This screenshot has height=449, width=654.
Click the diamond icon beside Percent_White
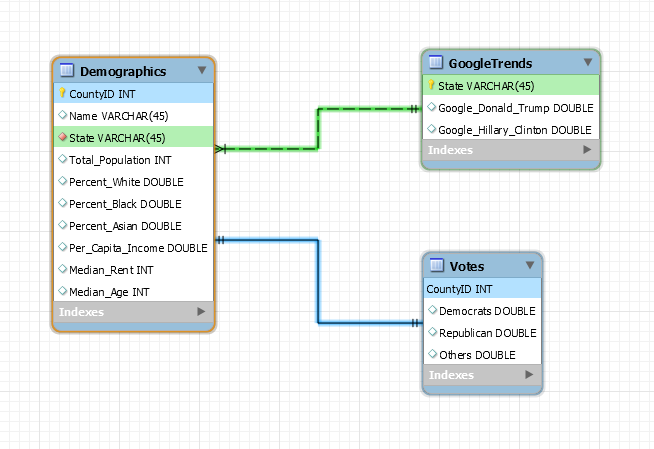pos(63,181)
